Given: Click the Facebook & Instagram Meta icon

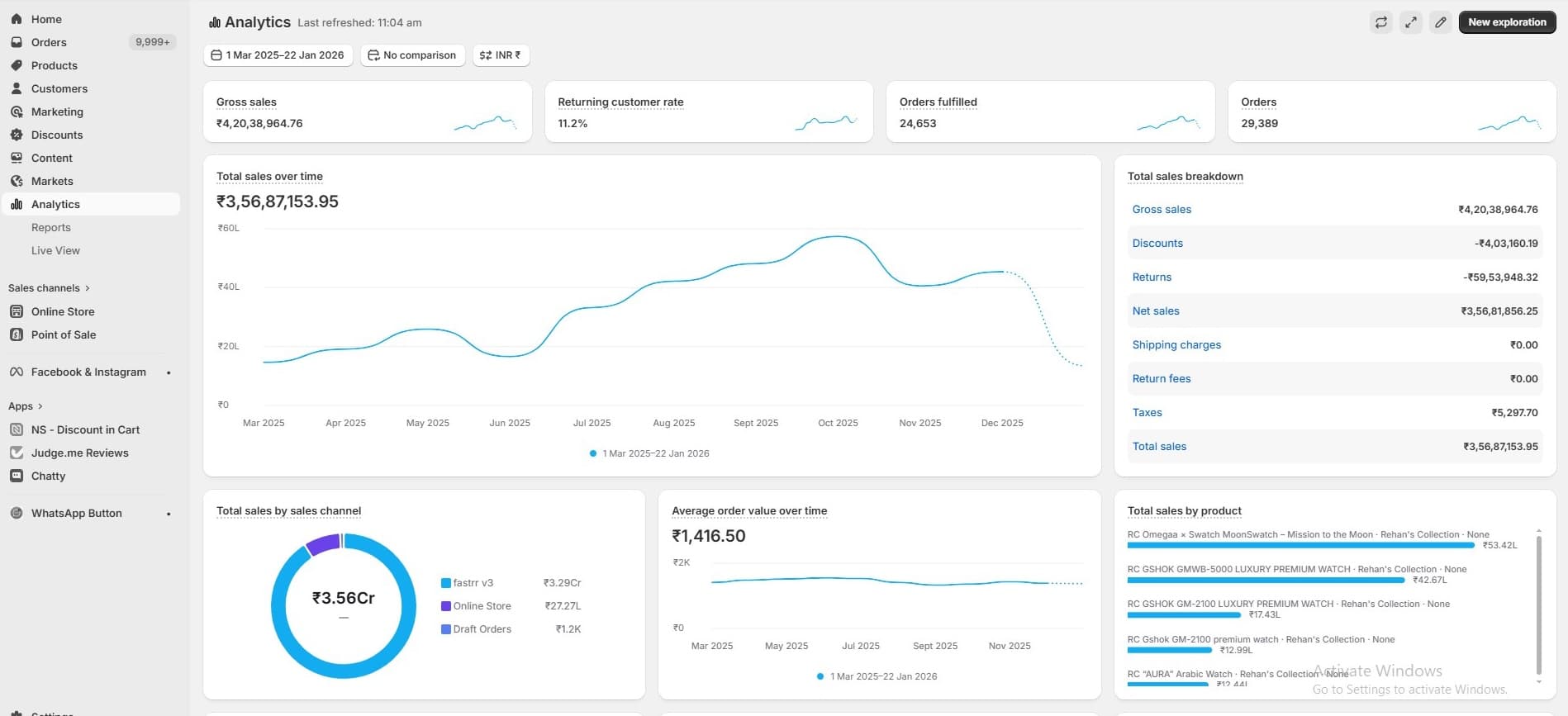Looking at the screenshot, I should (x=17, y=372).
